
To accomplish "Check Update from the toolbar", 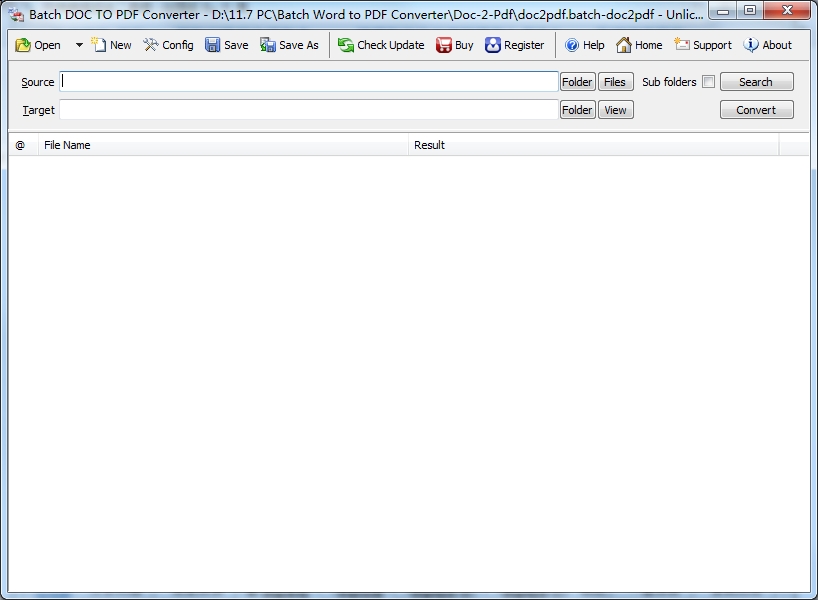I will pyautogui.click(x=381, y=45).
